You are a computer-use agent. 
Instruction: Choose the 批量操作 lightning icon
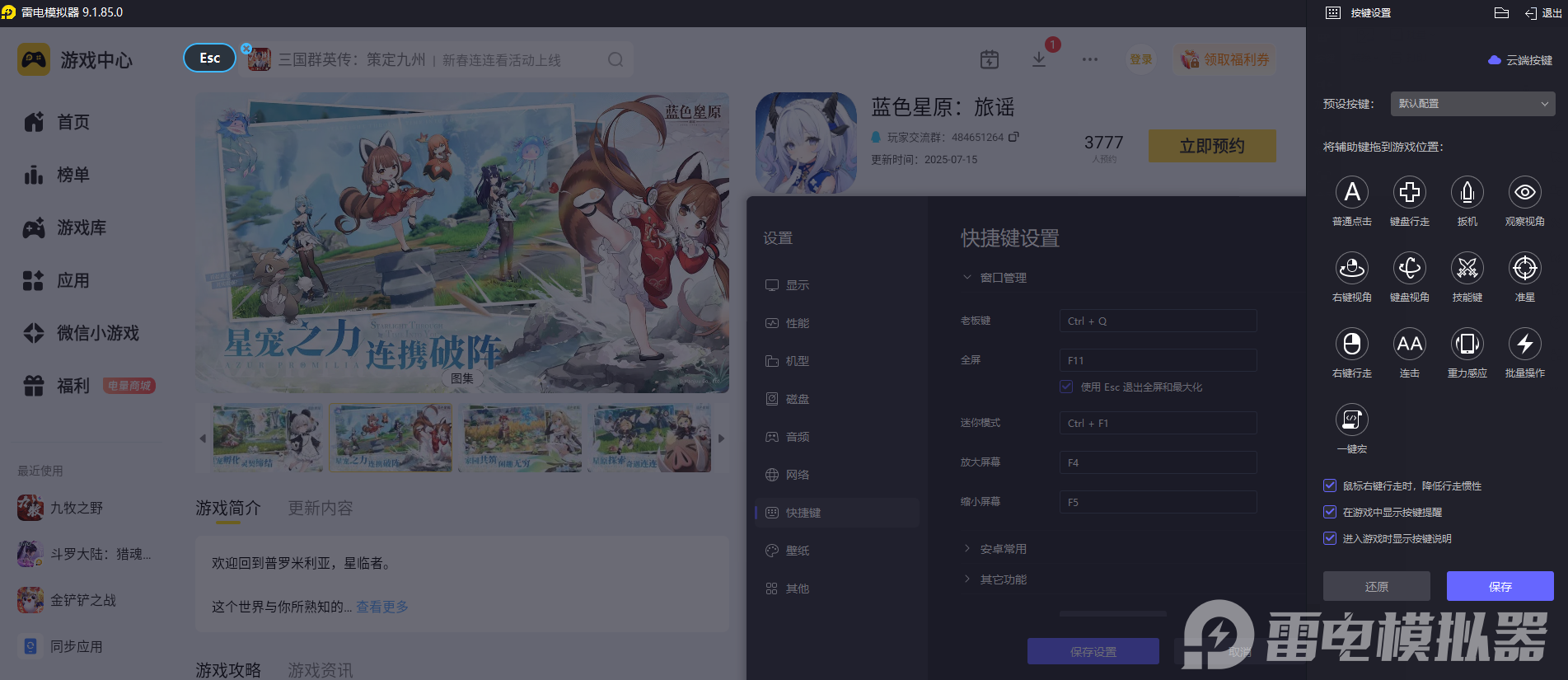coord(1525,344)
